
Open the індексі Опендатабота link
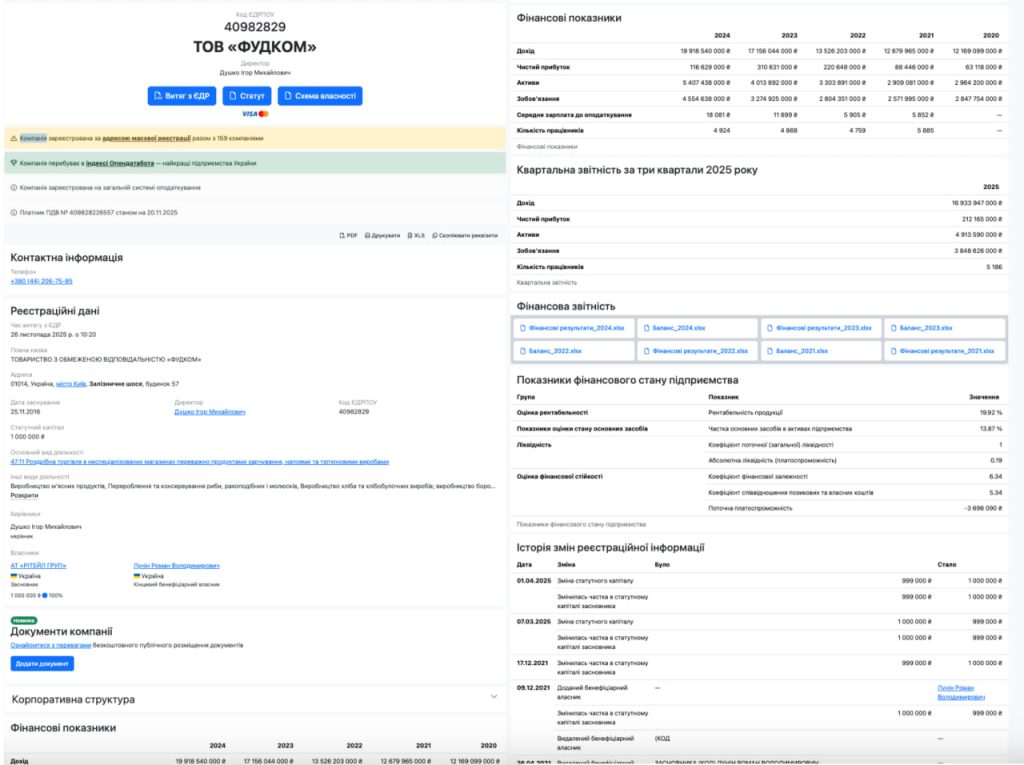click(x=119, y=162)
